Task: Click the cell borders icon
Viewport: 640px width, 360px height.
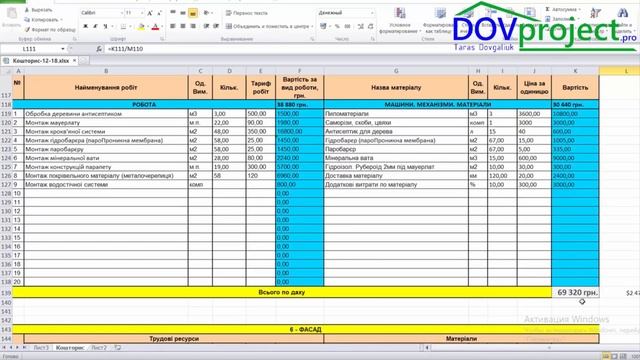Action: [123, 27]
